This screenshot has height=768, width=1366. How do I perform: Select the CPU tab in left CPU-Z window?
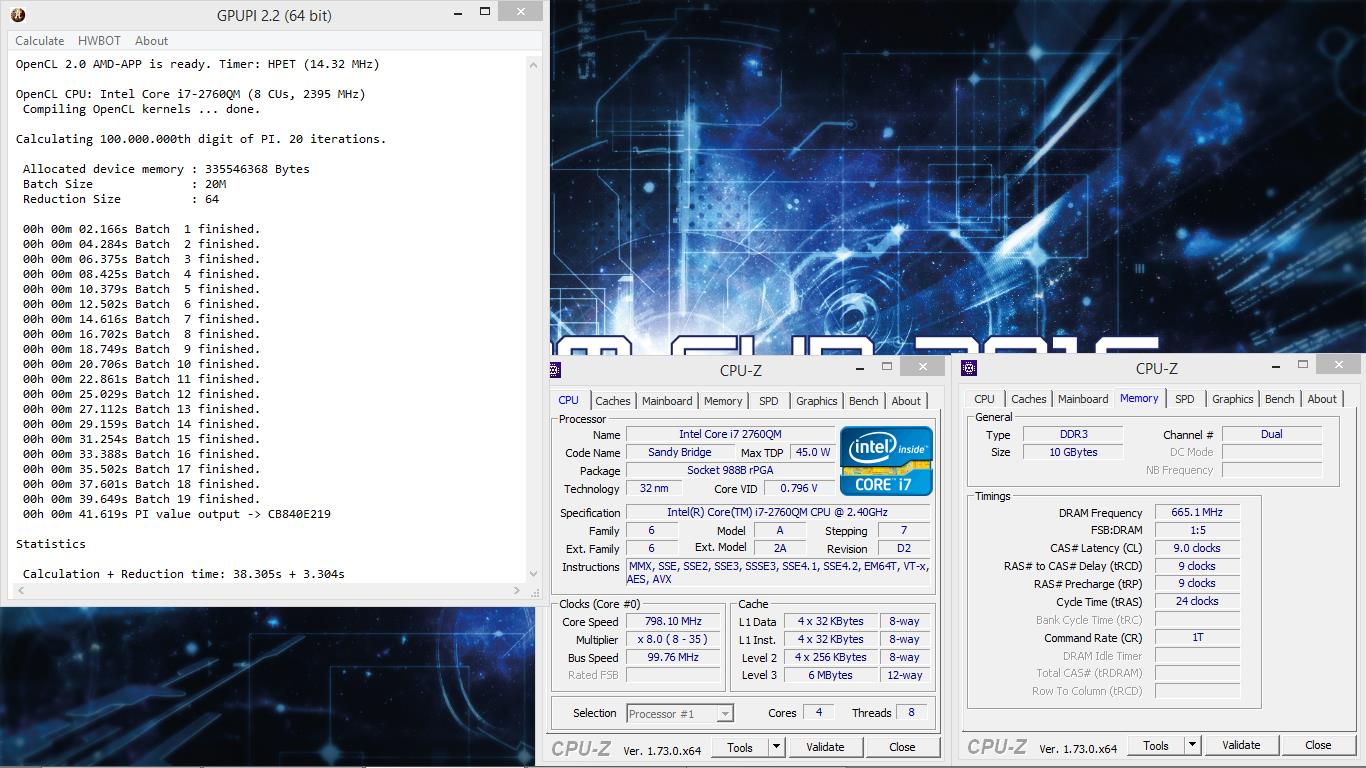point(568,400)
